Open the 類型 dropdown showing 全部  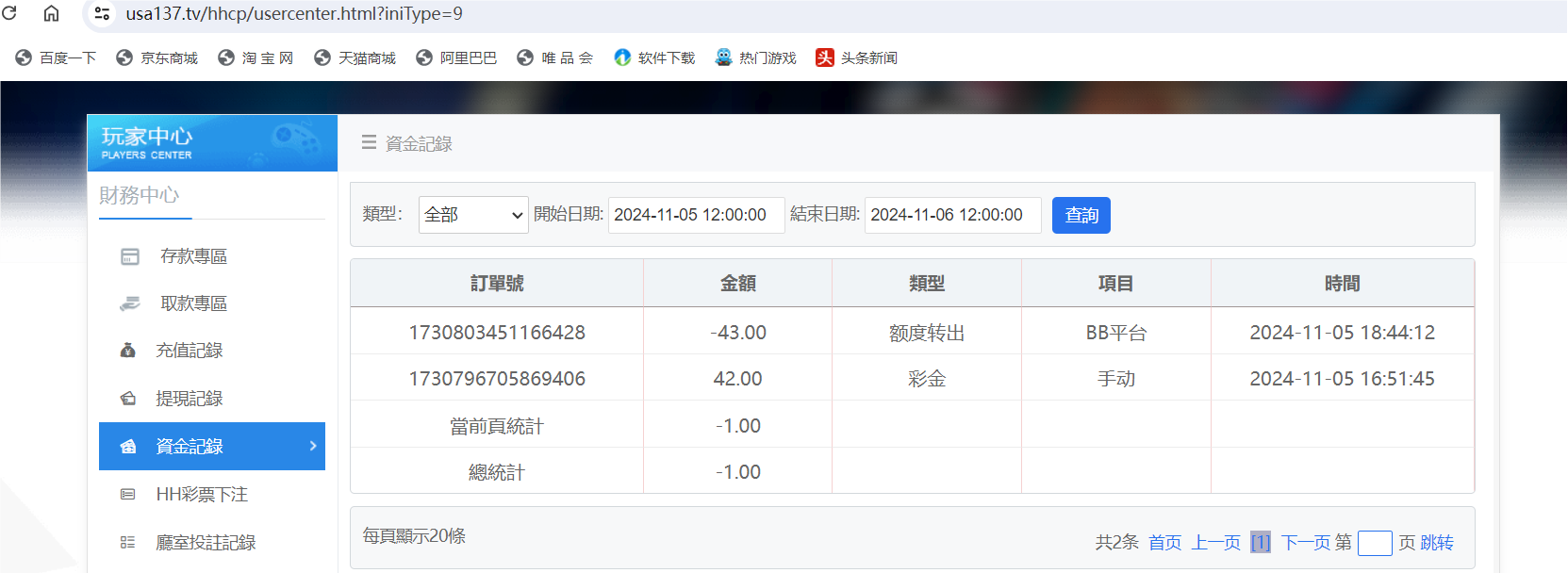click(473, 215)
